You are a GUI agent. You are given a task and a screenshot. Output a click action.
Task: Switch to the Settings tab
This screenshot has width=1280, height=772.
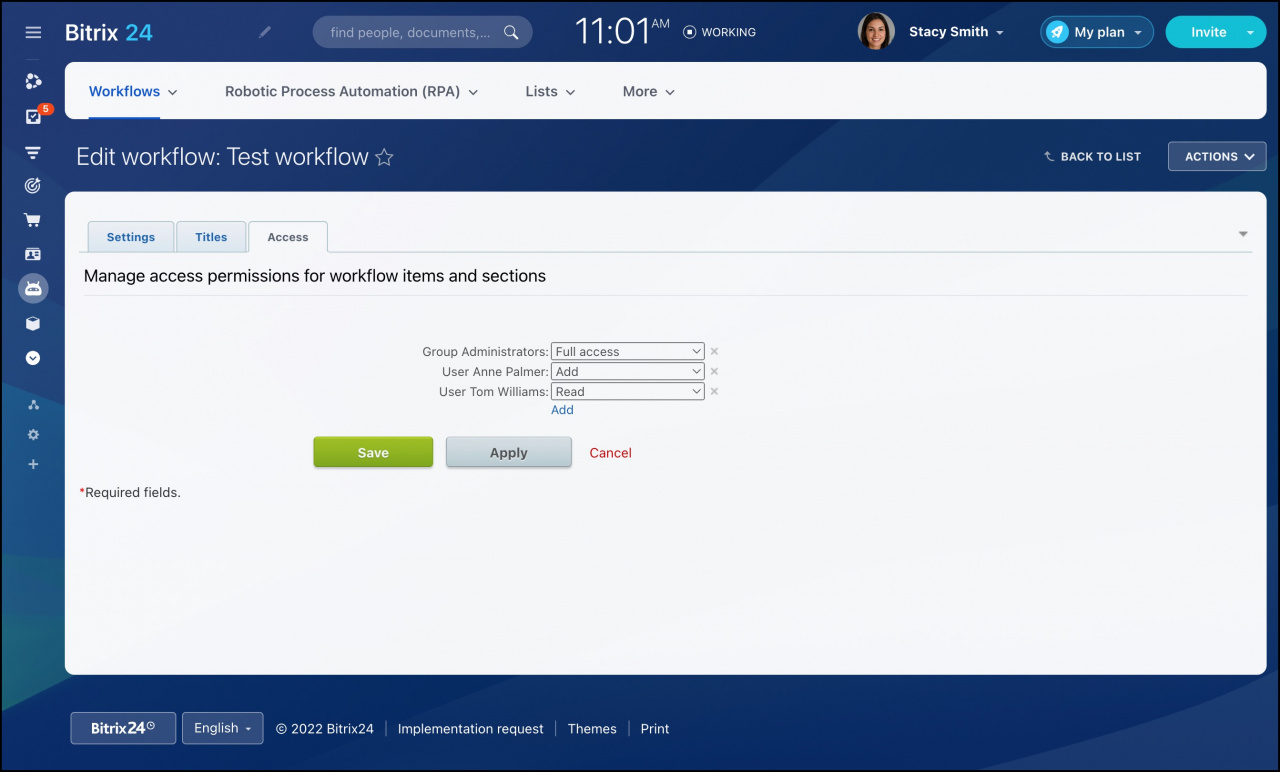131,237
